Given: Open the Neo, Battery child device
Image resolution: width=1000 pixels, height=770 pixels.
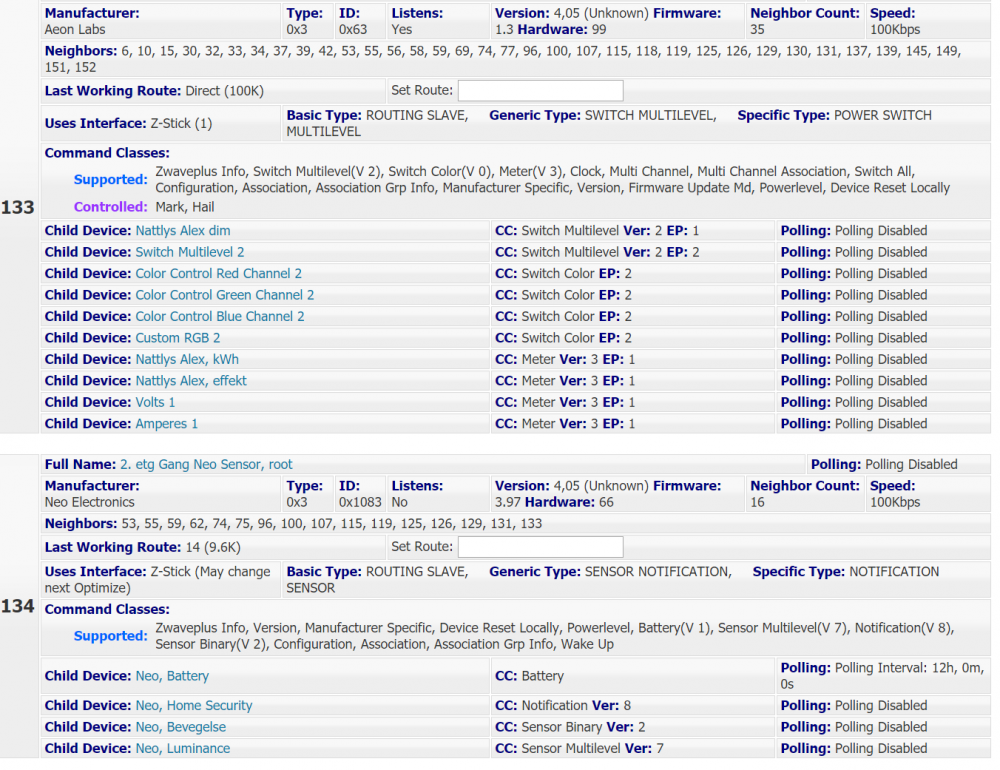Looking at the screenshot, I should coord(172,677).
